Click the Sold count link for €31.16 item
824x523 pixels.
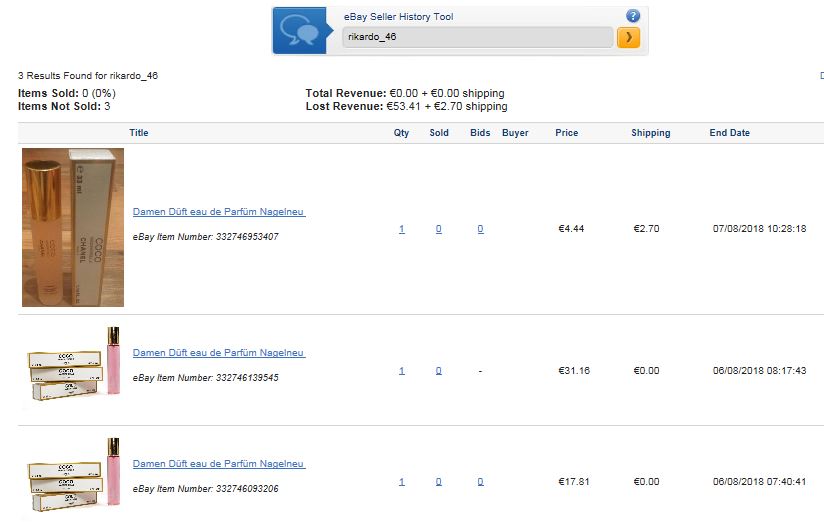[x=438, y=371]
